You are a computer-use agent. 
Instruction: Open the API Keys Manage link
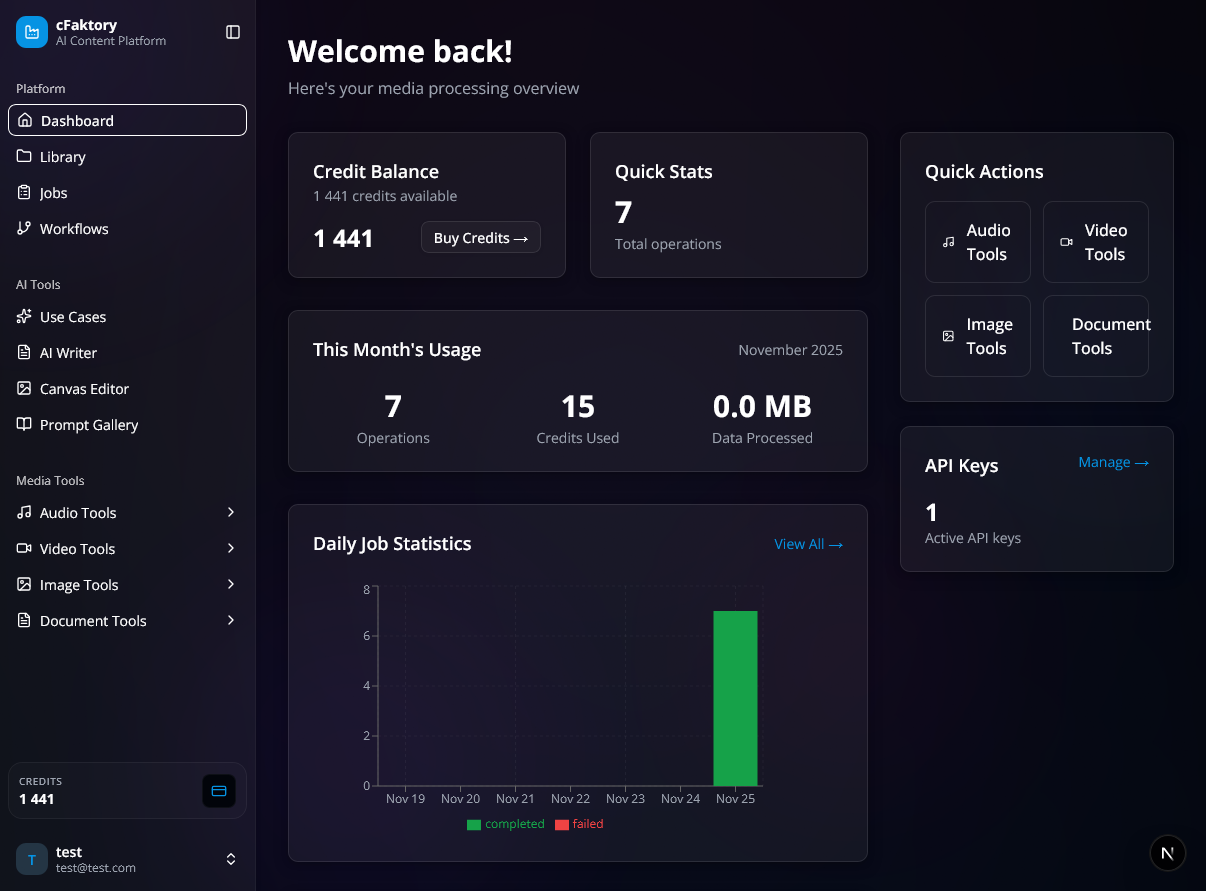click(x=1112, y=462)
